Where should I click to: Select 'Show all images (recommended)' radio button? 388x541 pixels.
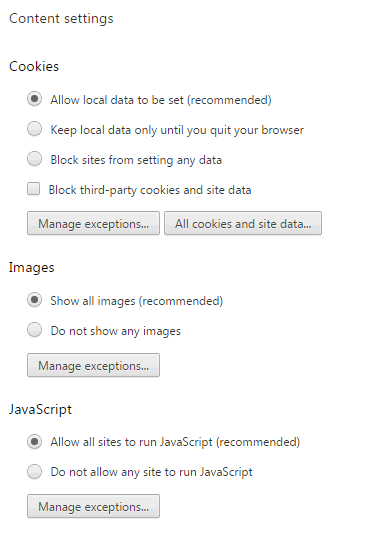click(34, 300)
